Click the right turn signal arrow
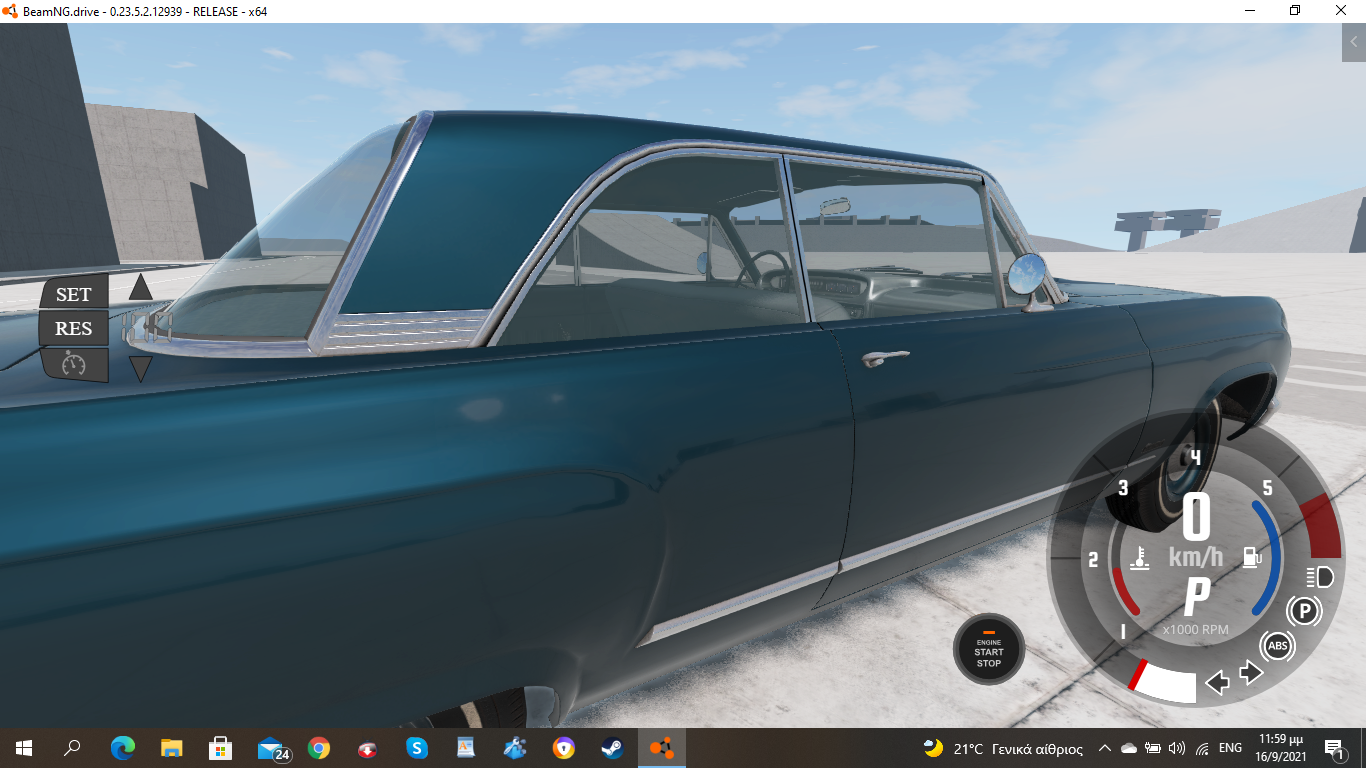The image size is (1366, 768). tap(1252, 673)
